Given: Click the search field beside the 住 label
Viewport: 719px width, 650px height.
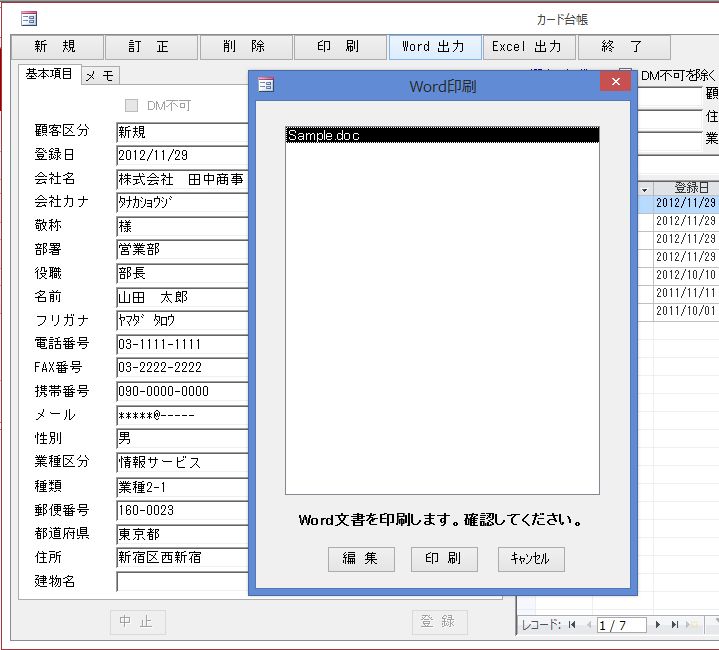Looking at the screenshot, I should (x=670, y=118).
